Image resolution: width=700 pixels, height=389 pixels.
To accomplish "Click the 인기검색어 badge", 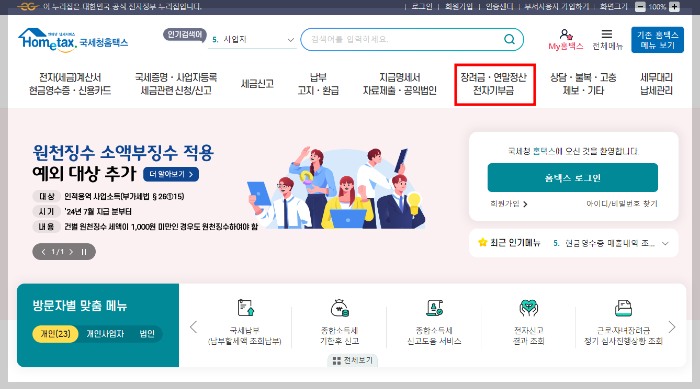I will pos(184,34).
